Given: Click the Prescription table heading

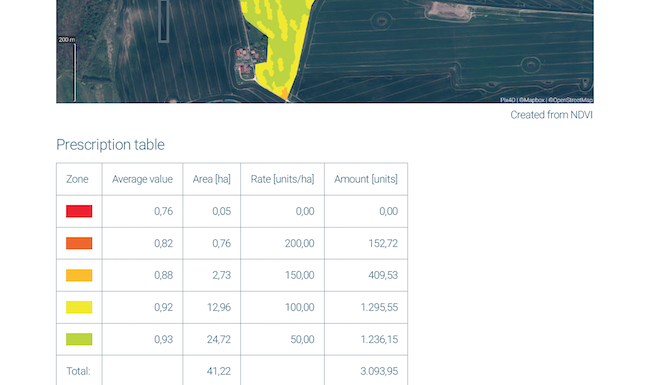Looking at the screenshot, I should click(x=110, y=145).
